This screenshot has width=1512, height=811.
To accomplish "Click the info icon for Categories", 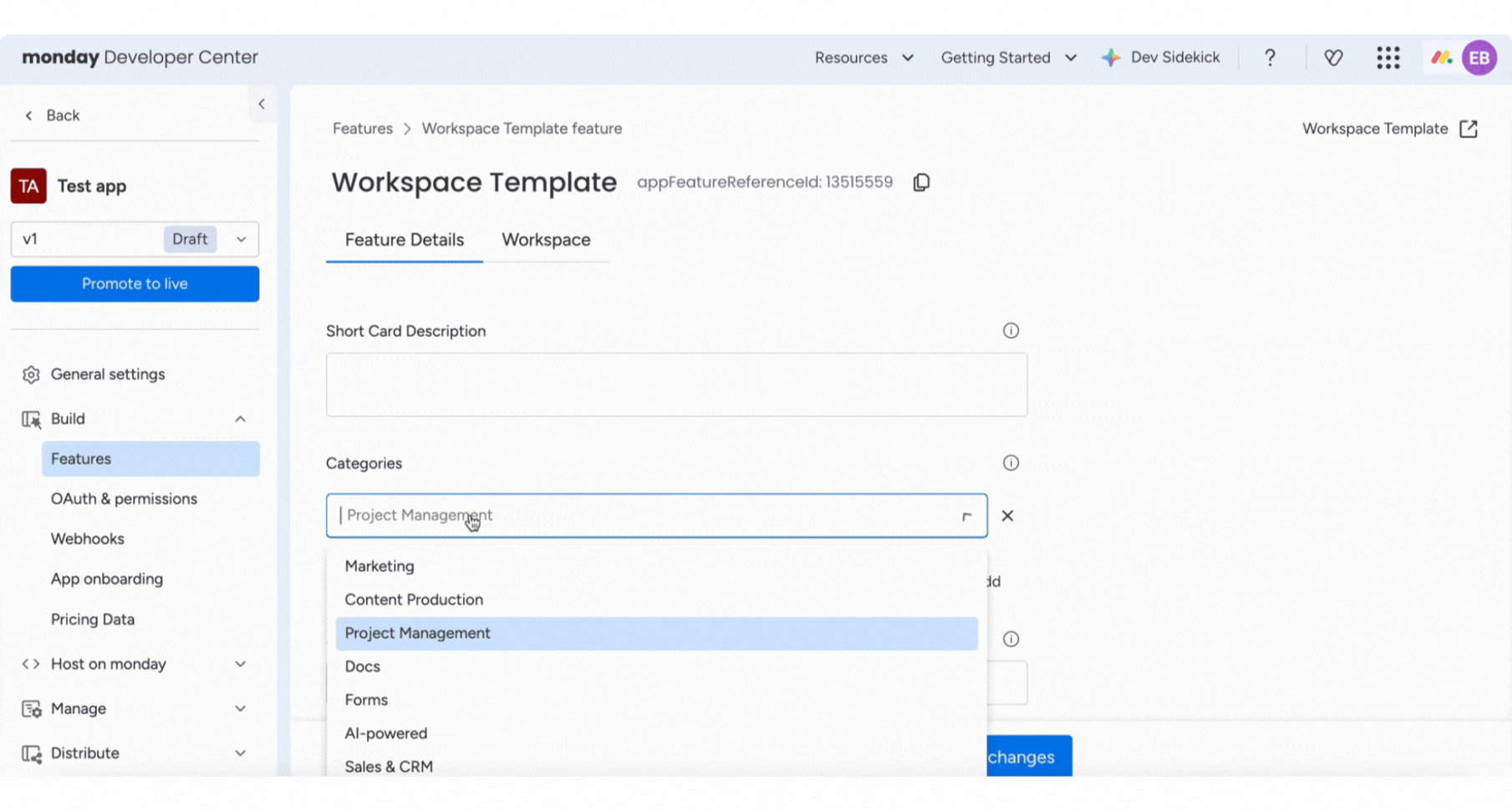I will tap(1011, 463).
